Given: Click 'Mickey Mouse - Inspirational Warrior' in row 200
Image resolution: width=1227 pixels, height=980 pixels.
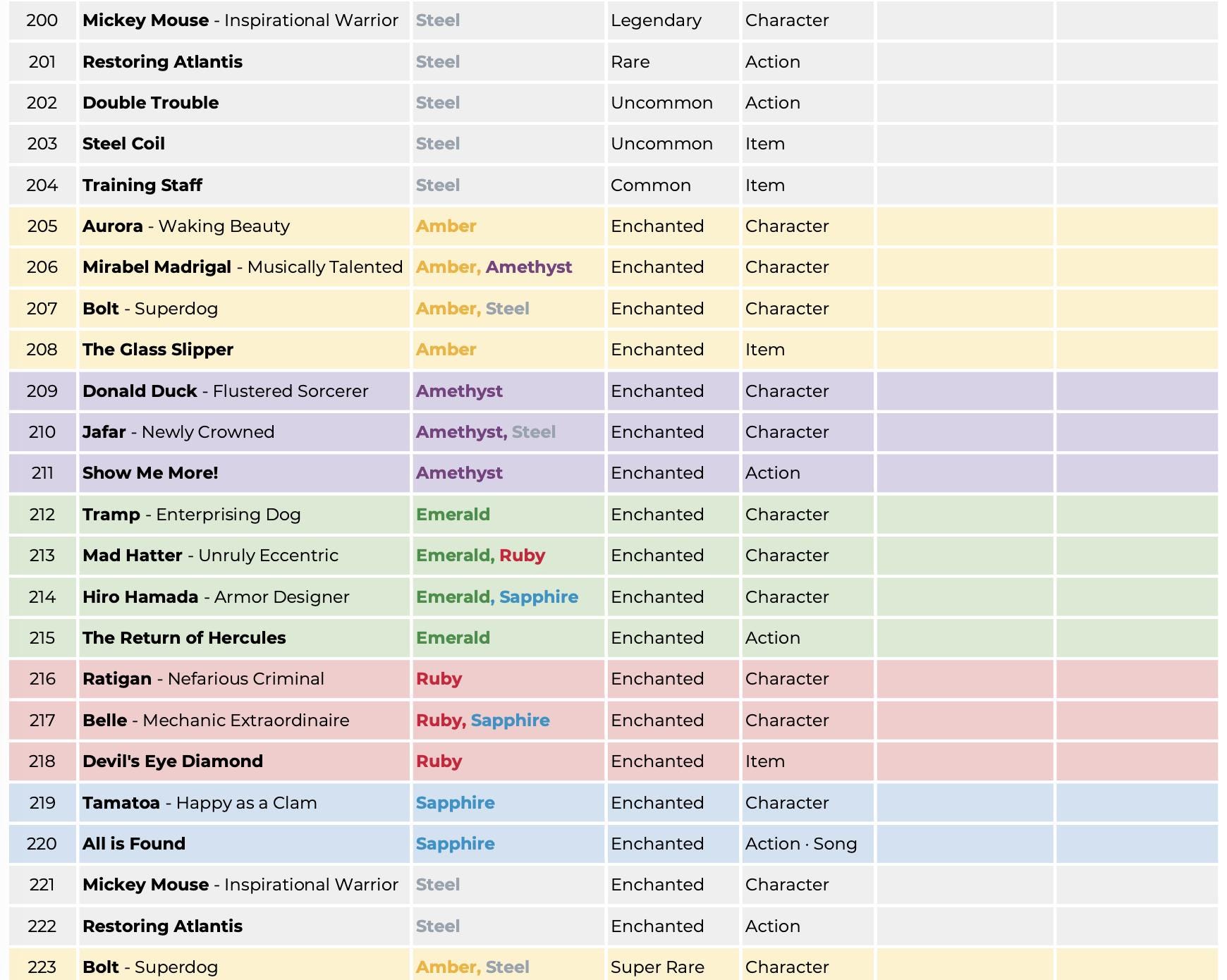Looking at the screenshot, I should (240, 20).
